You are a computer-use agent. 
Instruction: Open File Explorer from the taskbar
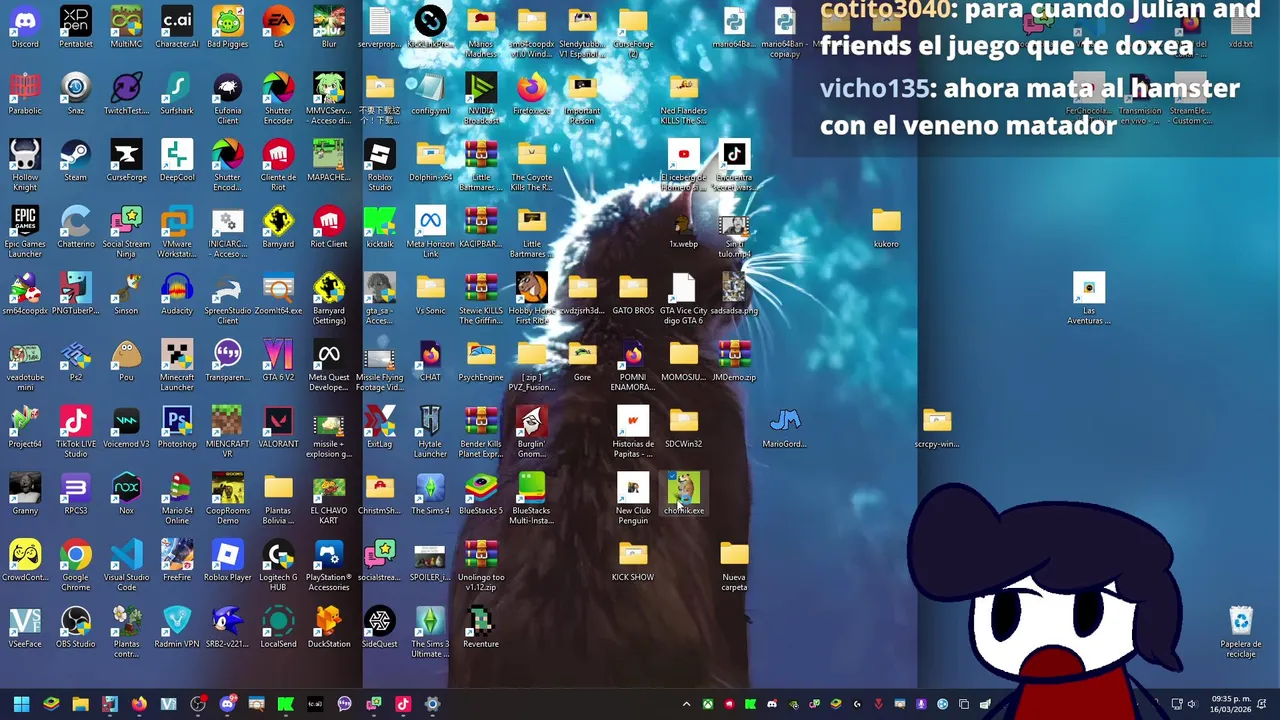click(x=80, y=704)
